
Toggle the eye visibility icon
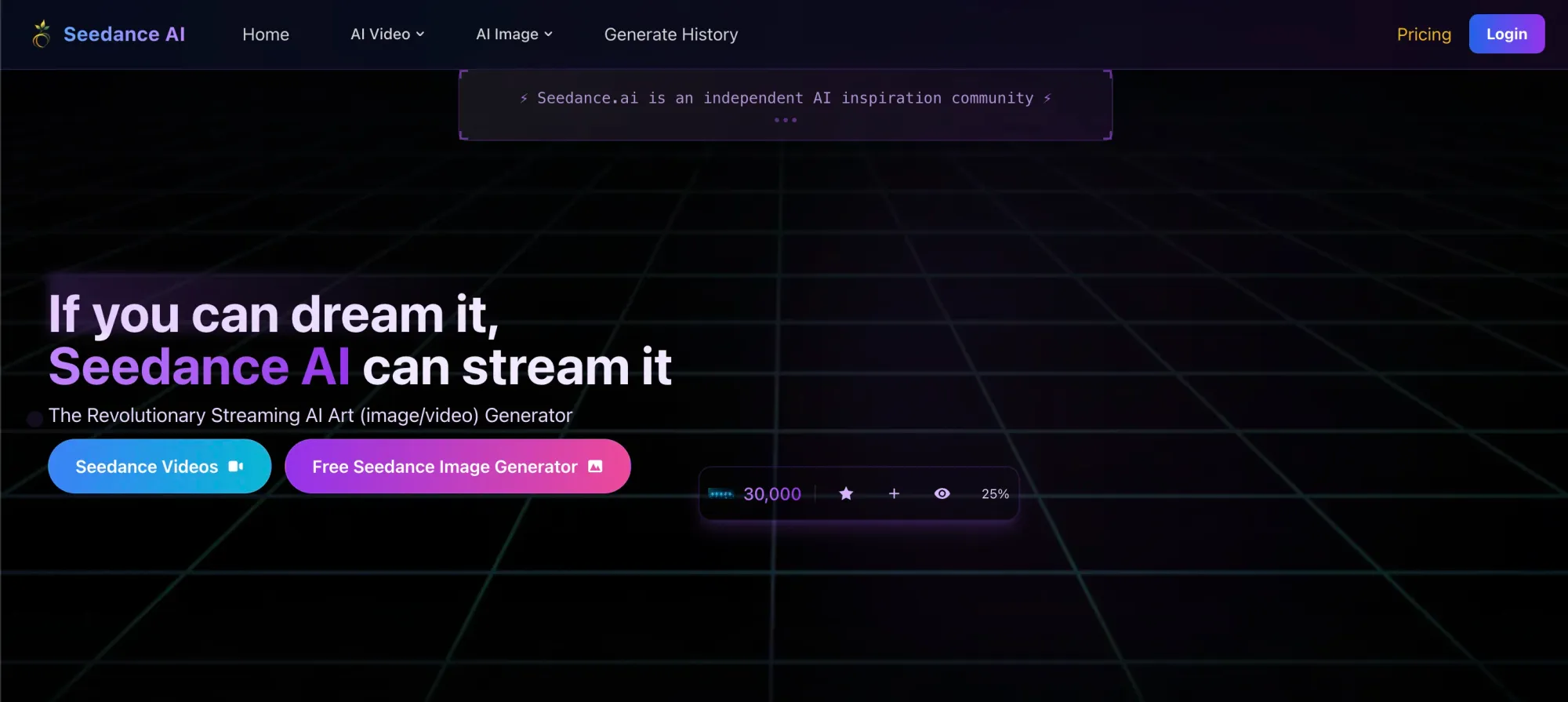(942, 493)
